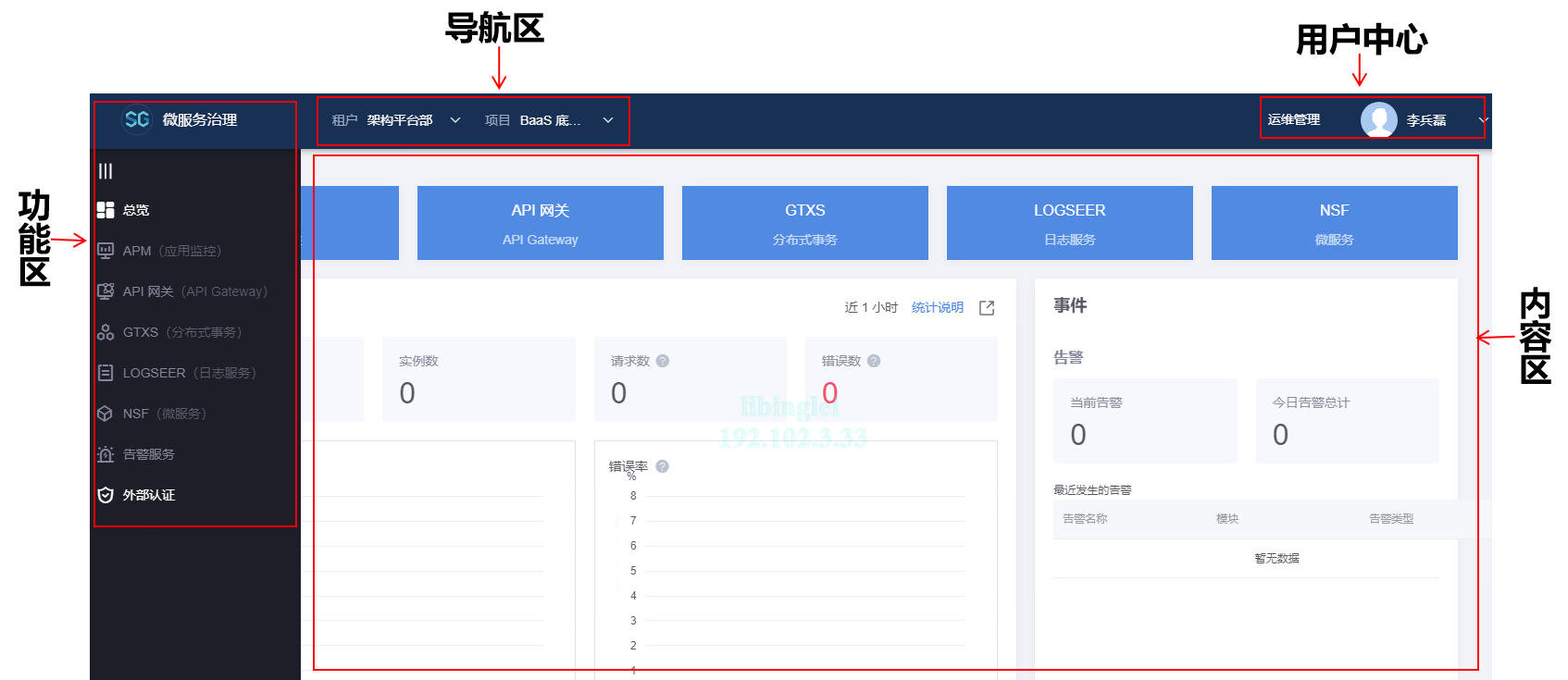Image resolution: width=1568 pixels, height=680 pixels.
Task: Go to GTXS (分布式事务) in the sidebar
Action: pos(181,332)
